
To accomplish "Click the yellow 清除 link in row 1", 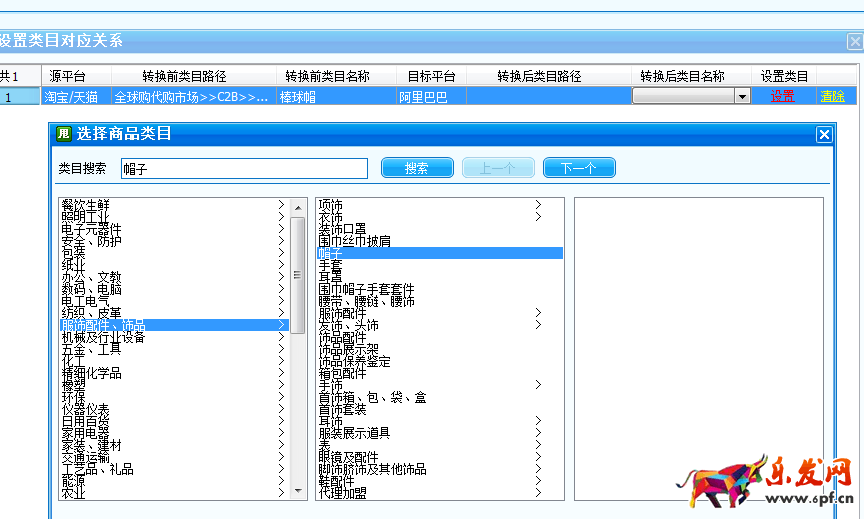I will [x=832, y=97].
